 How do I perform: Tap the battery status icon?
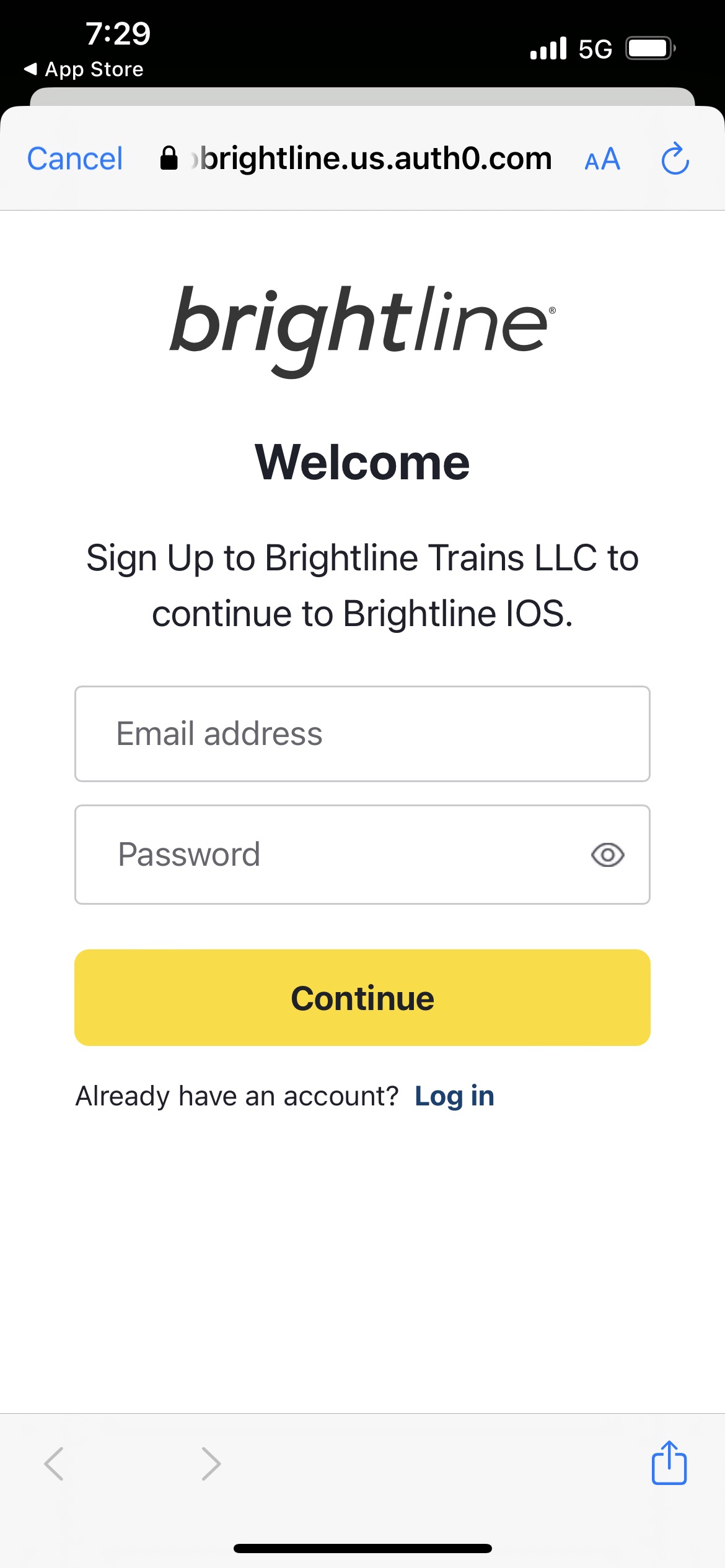tap(650, 48)
